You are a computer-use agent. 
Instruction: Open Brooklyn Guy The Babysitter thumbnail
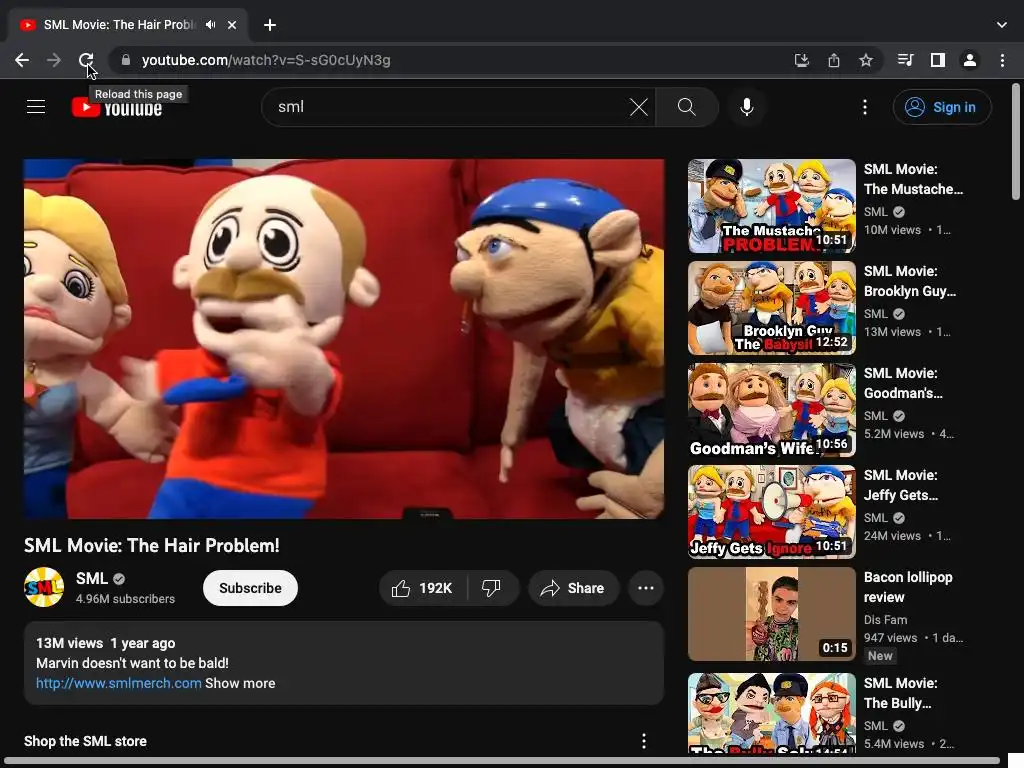771,308
